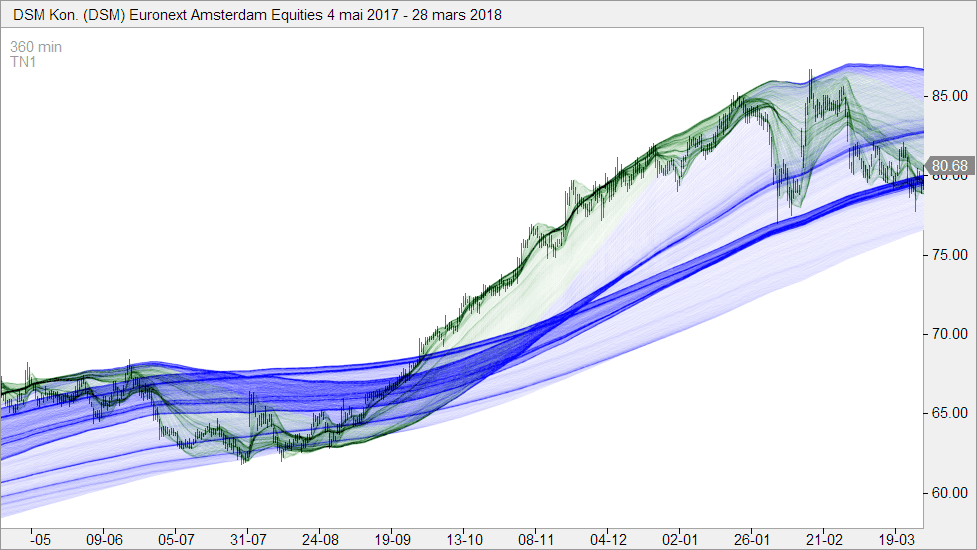This screenshot has height=550, width=977.
Task: Click the '19-09' date axis label
Action: click(x=392, y=539)
